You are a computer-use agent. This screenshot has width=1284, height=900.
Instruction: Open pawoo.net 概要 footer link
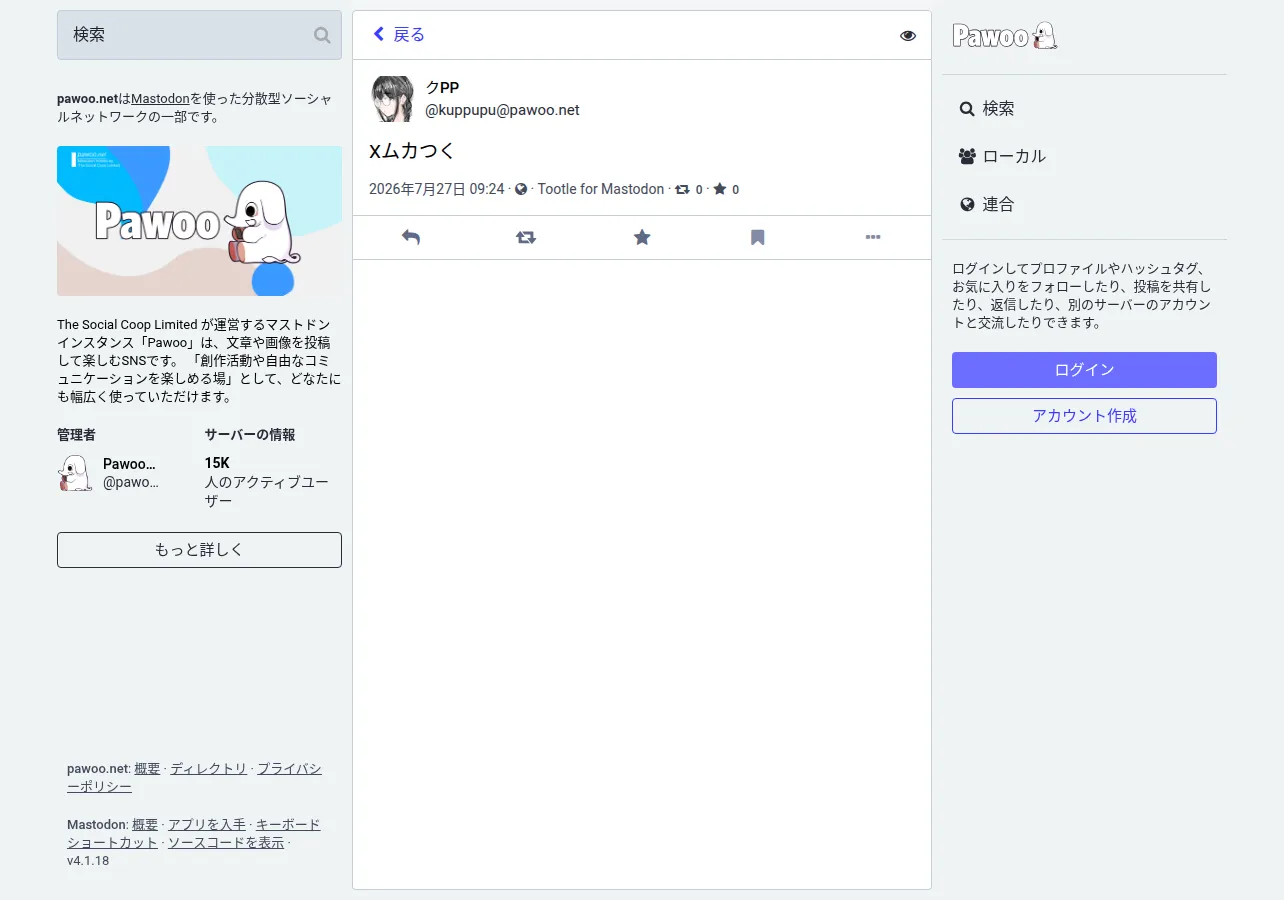coord(147,769)
